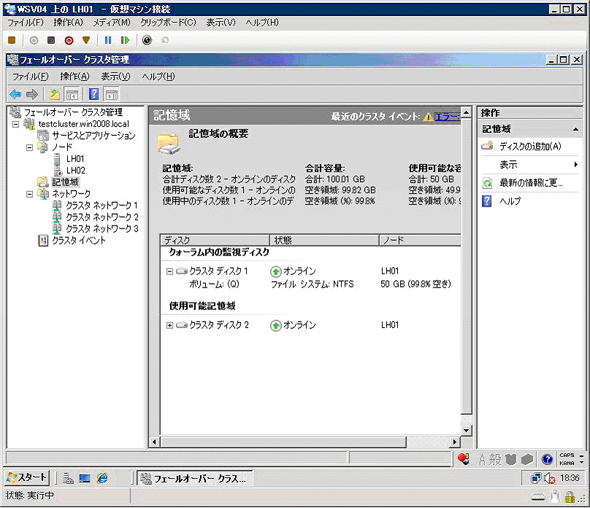
Task: Click the IME input mode A indicator
Action: pyautogui.click(x=482, y=459)
